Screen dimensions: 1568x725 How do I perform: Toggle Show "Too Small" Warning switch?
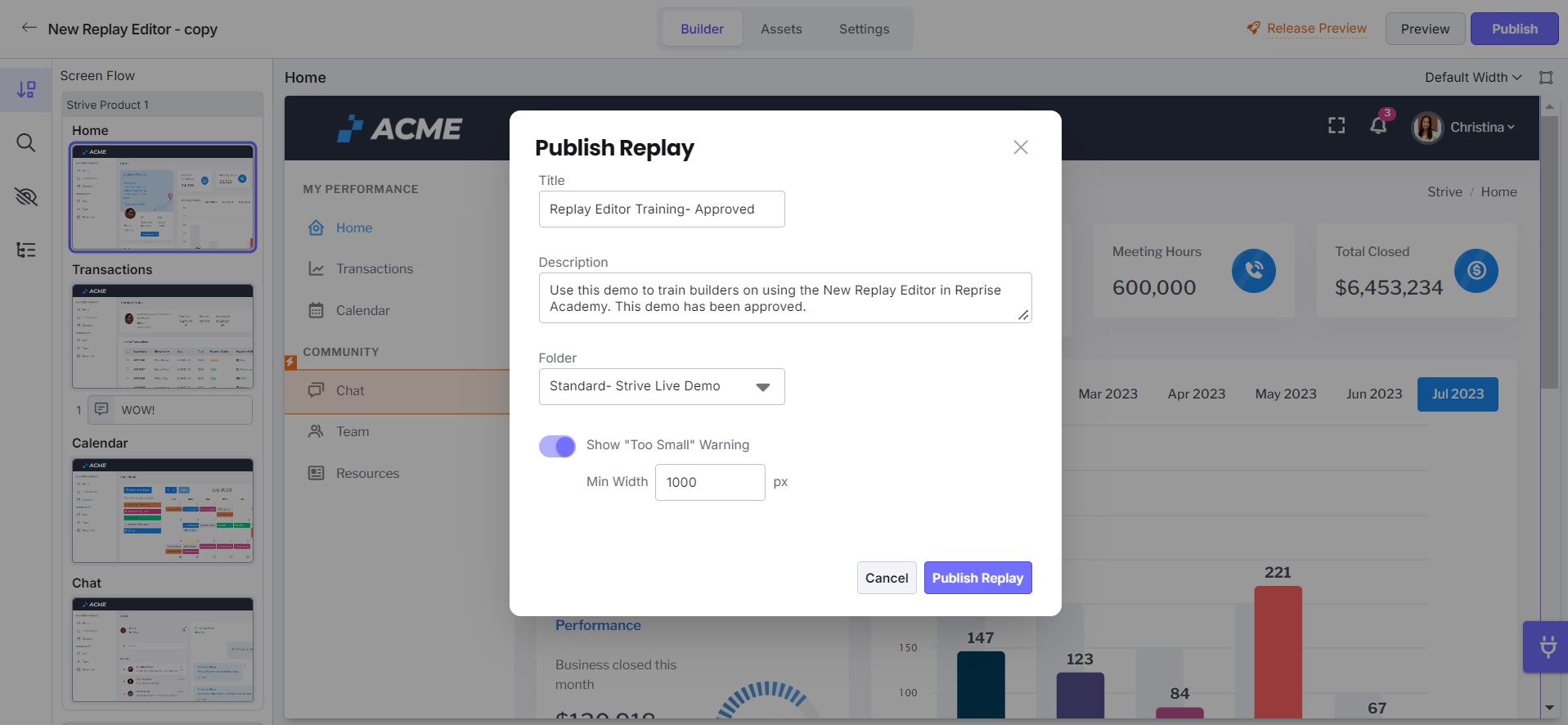point(557,446)
